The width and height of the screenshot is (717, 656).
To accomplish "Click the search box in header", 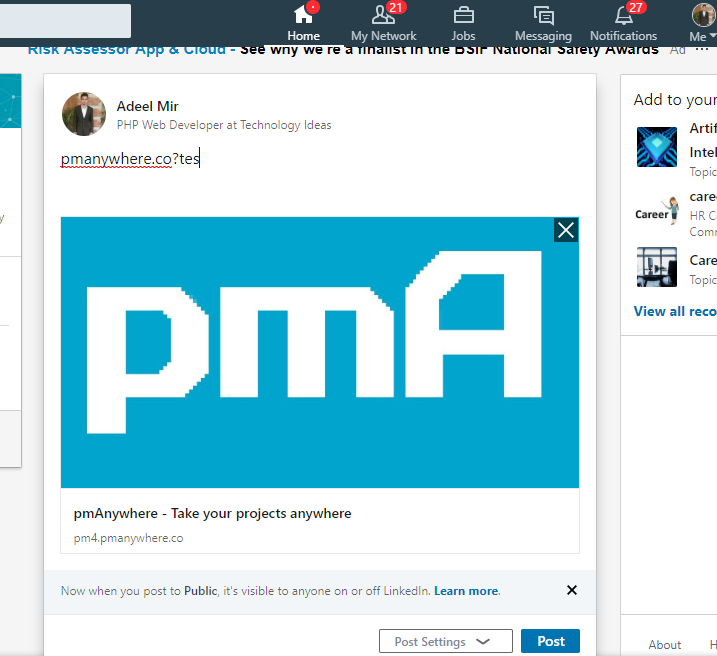I will click(65, 21).
